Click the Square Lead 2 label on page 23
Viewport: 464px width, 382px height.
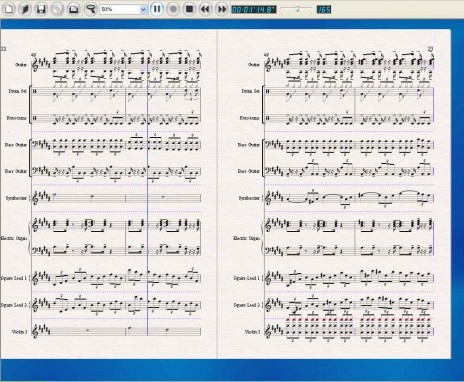point(247,305)
